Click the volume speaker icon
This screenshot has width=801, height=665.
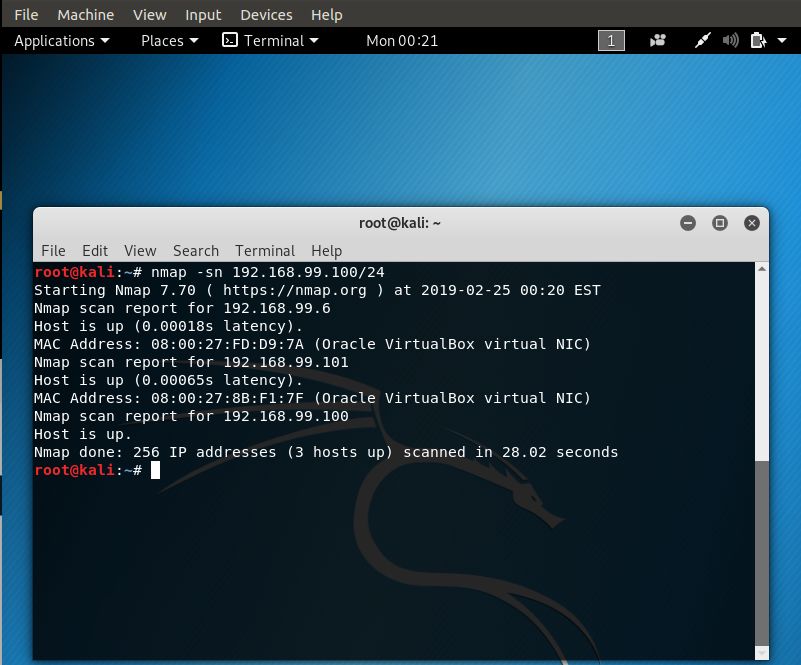731,40
